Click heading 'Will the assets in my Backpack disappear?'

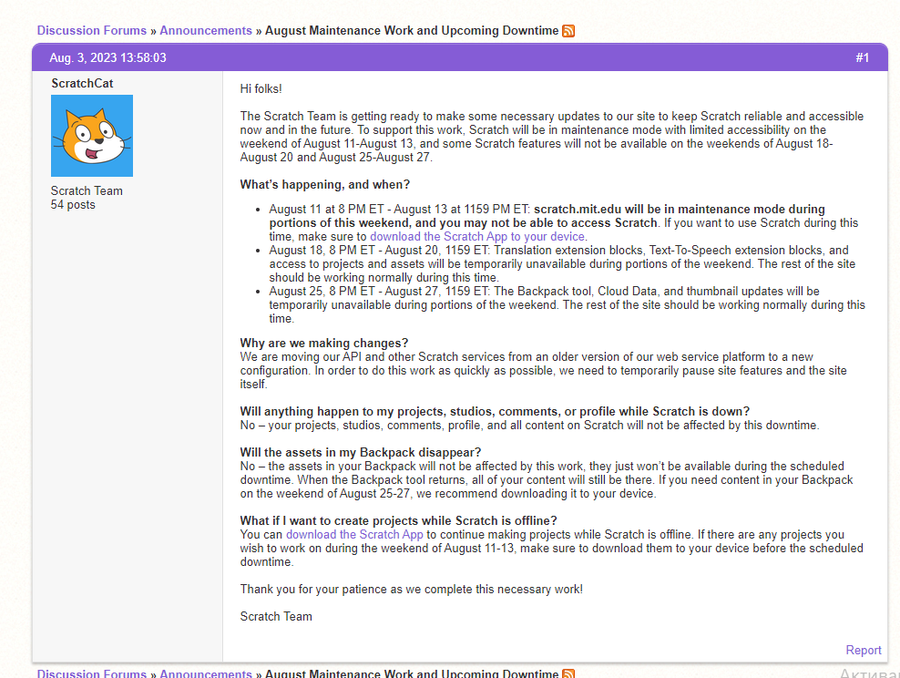[360, 452]
